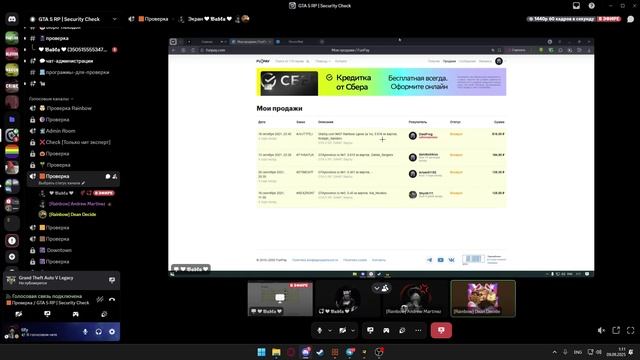
Task: Open notification bell in system tray
Action: (631, 352)
